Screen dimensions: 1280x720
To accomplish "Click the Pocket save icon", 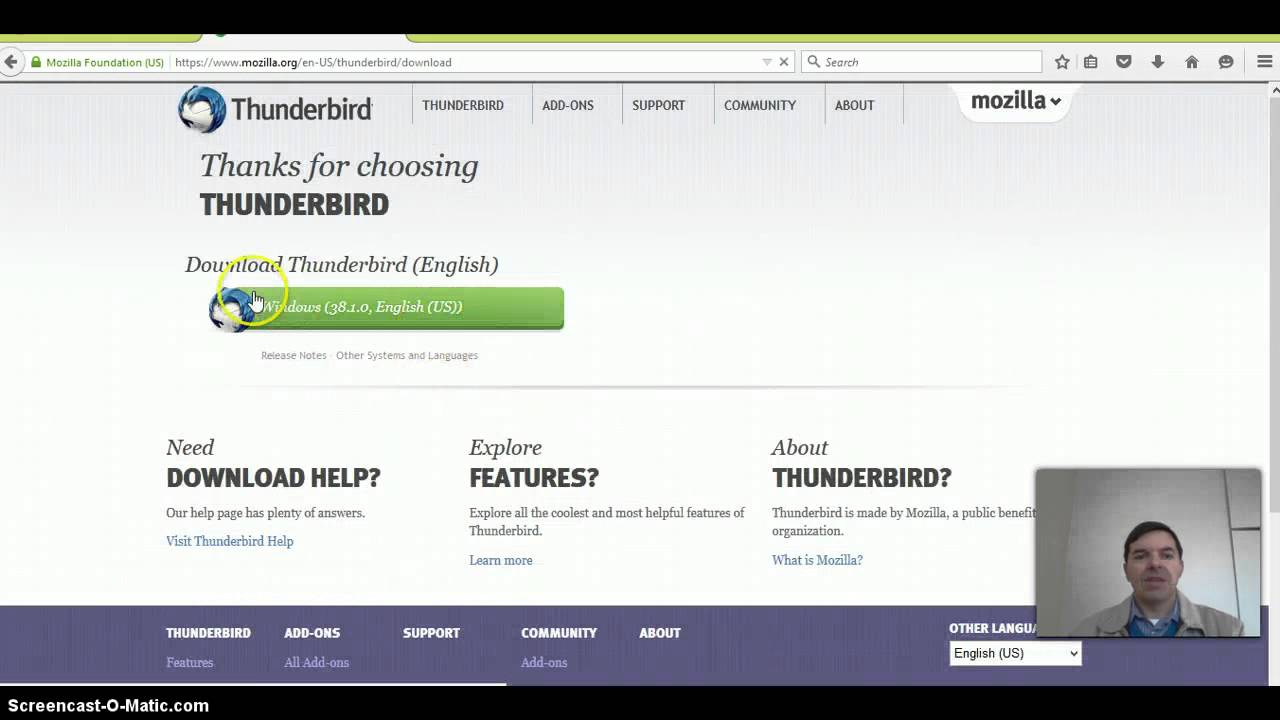I will click(1124, 62).
